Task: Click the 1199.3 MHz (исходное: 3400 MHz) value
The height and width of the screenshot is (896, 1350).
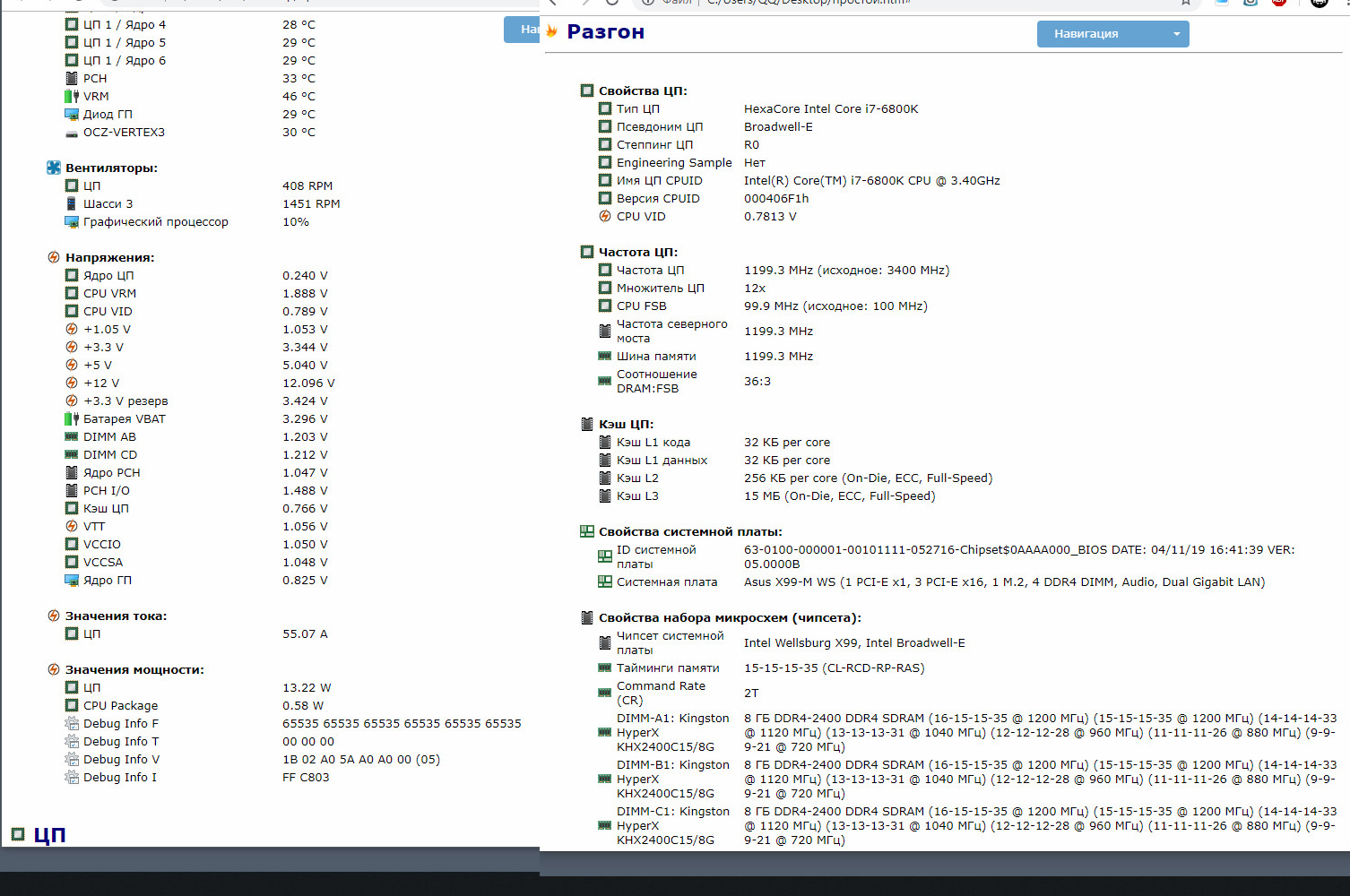Action: point(846,270)
